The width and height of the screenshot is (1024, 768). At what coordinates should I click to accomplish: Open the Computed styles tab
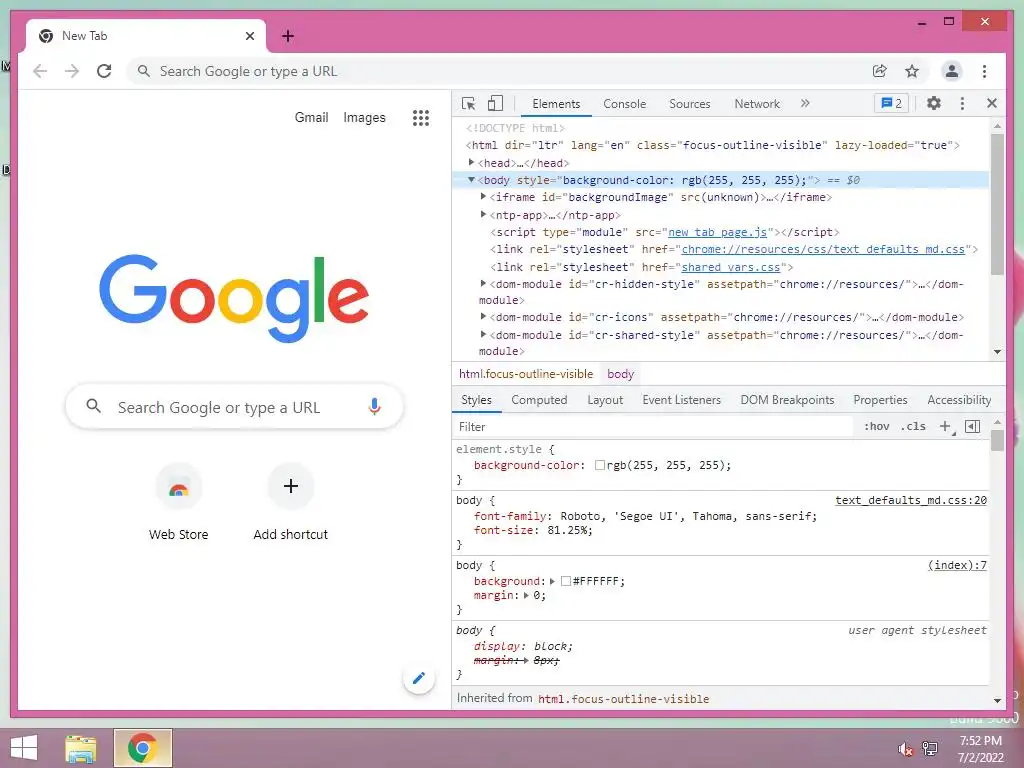tap(539, 400)
